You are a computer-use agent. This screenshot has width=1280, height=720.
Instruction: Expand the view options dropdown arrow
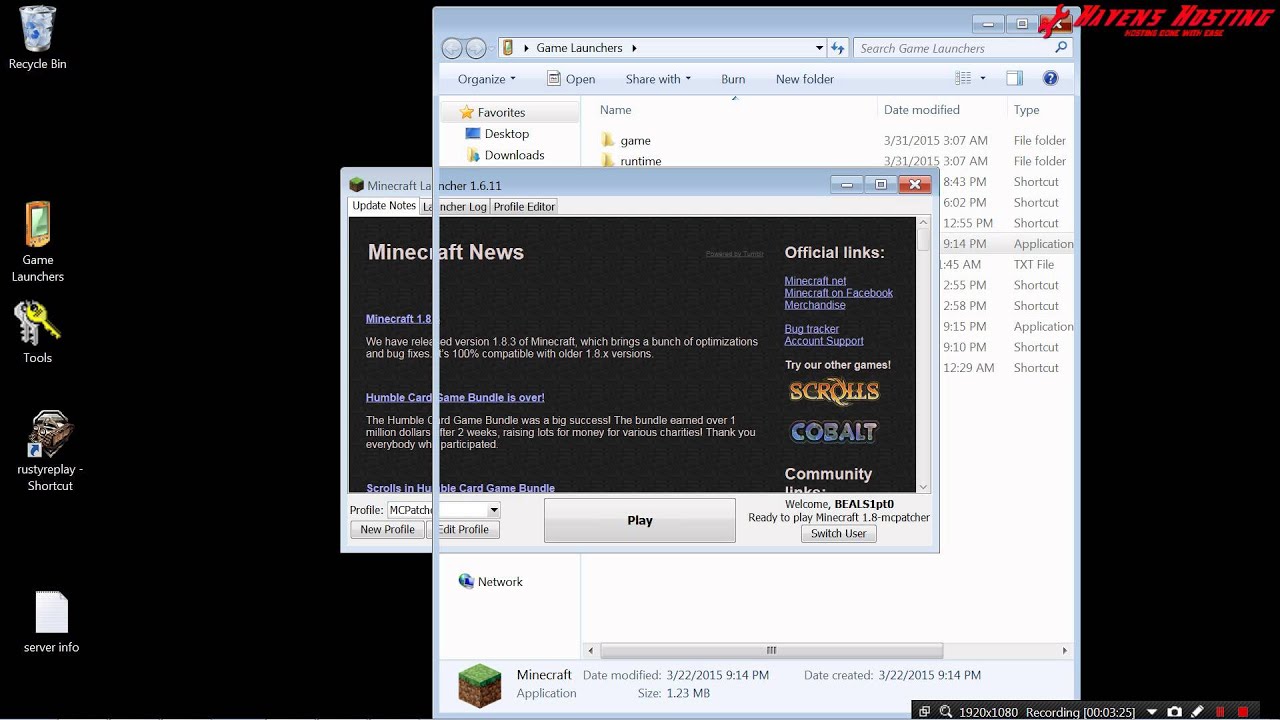(983, 78)
